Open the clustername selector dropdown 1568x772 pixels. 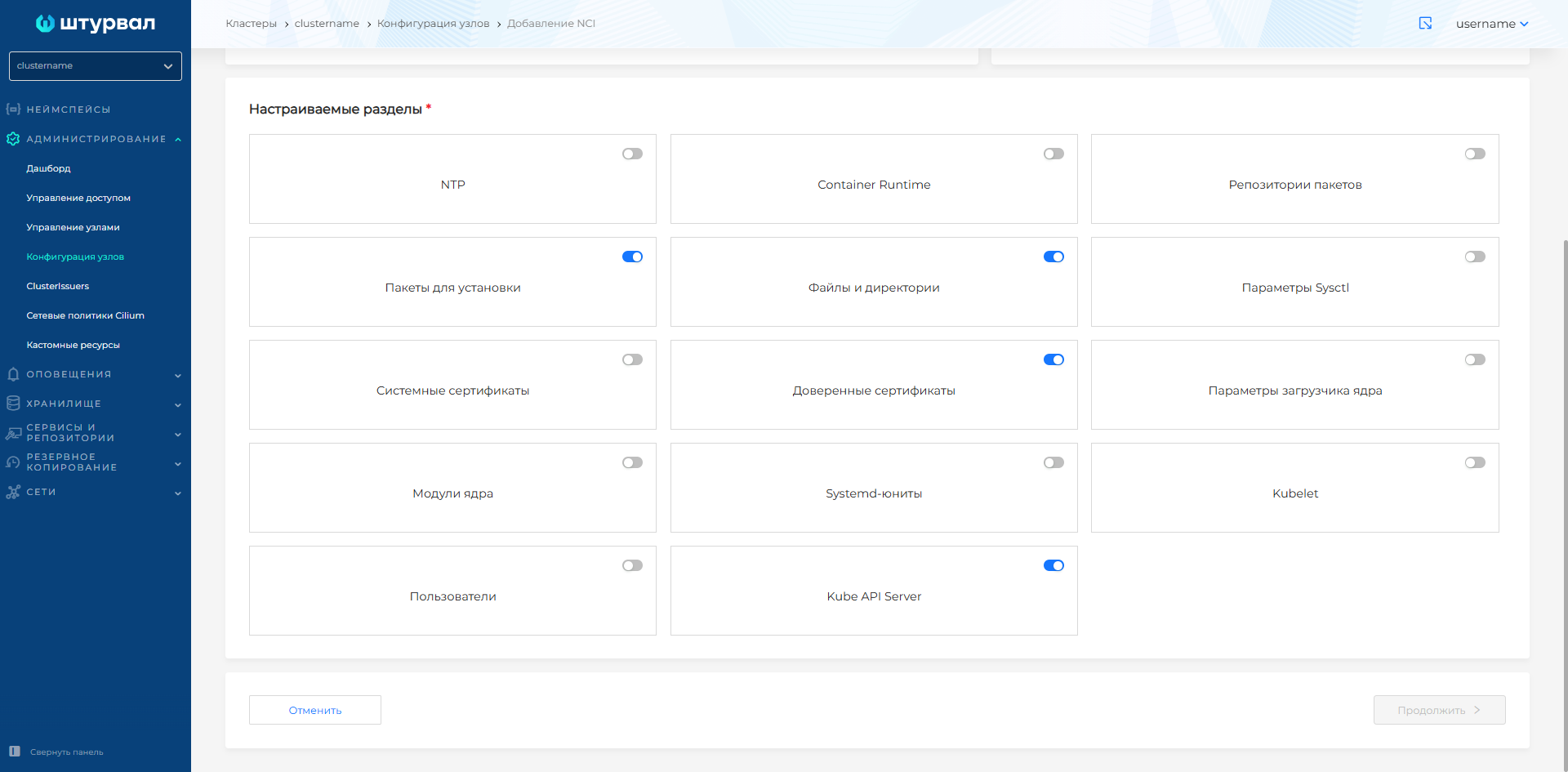(x=96, y=66)
